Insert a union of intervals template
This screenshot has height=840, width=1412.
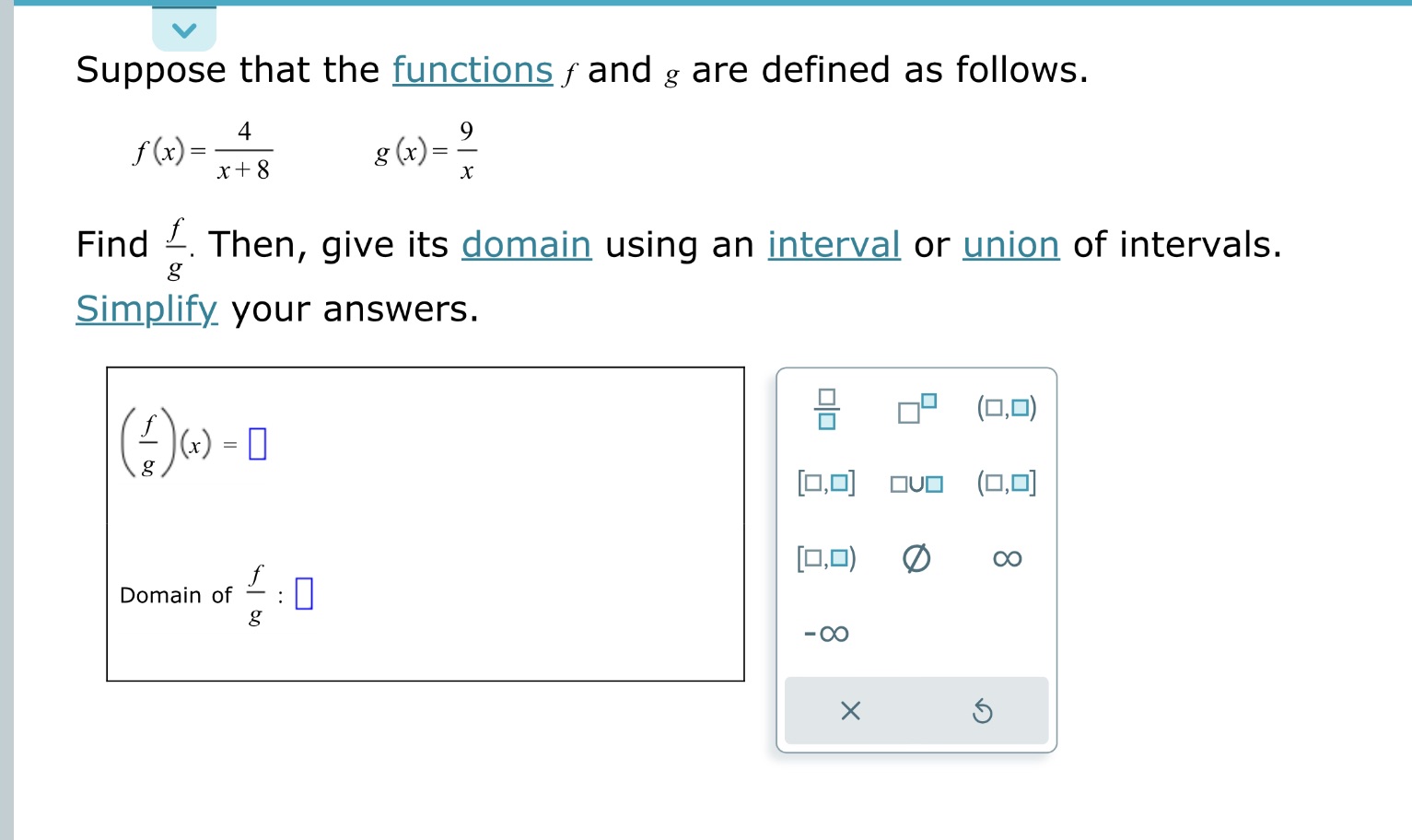click(x=916, y=482)
